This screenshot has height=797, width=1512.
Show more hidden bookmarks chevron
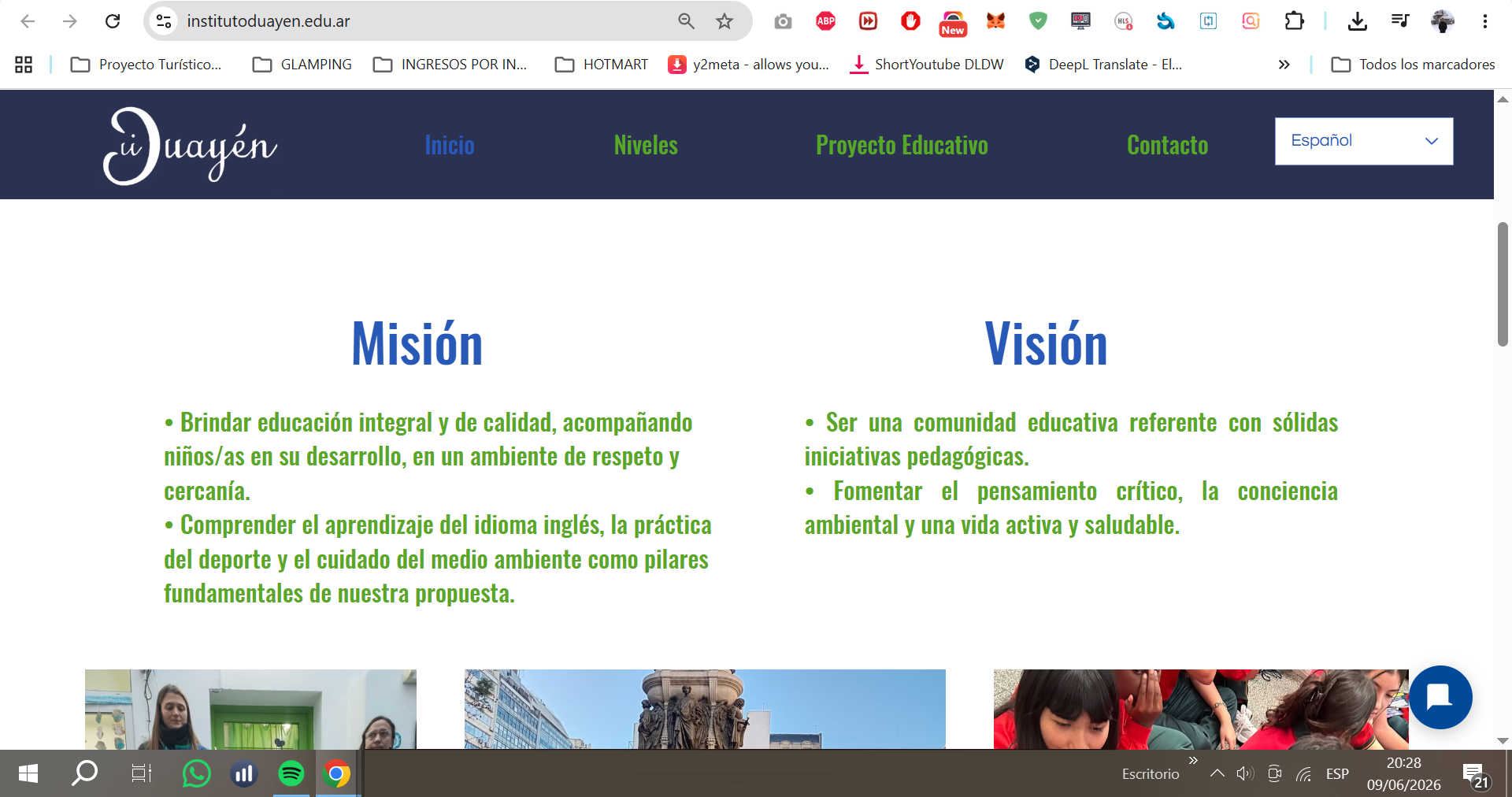coord(1284,65)
